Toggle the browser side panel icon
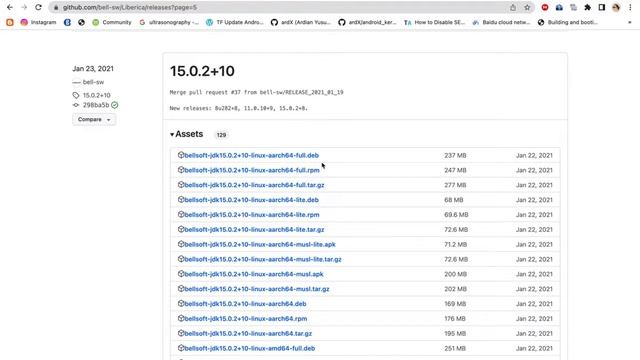 coord(602,7)
